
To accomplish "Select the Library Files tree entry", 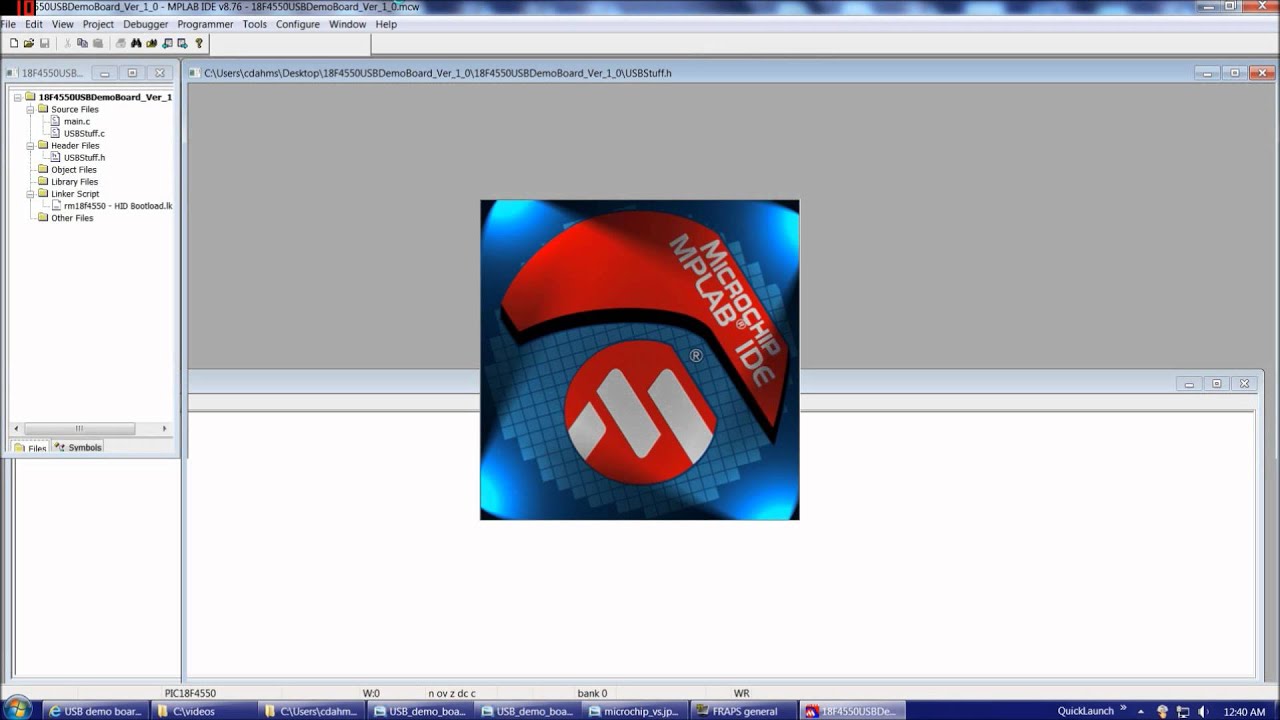I will (x=75, y=181).
